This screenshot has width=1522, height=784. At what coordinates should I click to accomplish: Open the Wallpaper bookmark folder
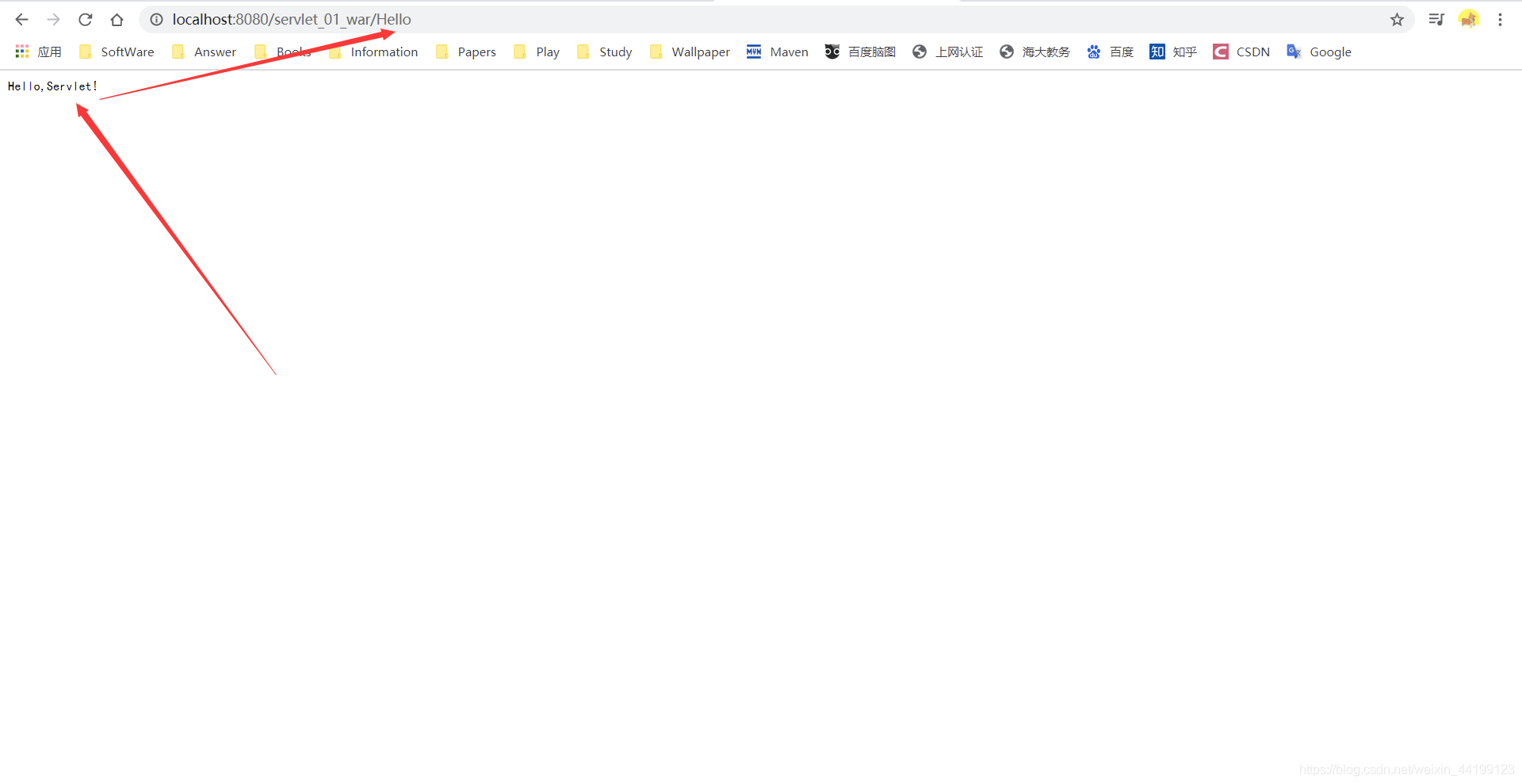click(690, 52)
